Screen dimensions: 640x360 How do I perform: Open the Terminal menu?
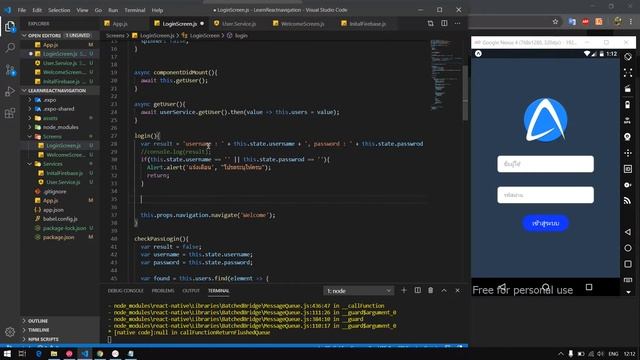click(135, 10)
